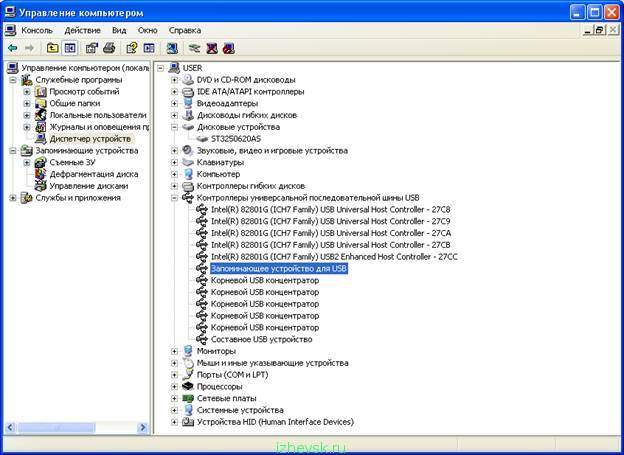624x455 pixels.
Task: Click the Звуковые, видео и игровые устройства icon
Action: click(188, 151)
